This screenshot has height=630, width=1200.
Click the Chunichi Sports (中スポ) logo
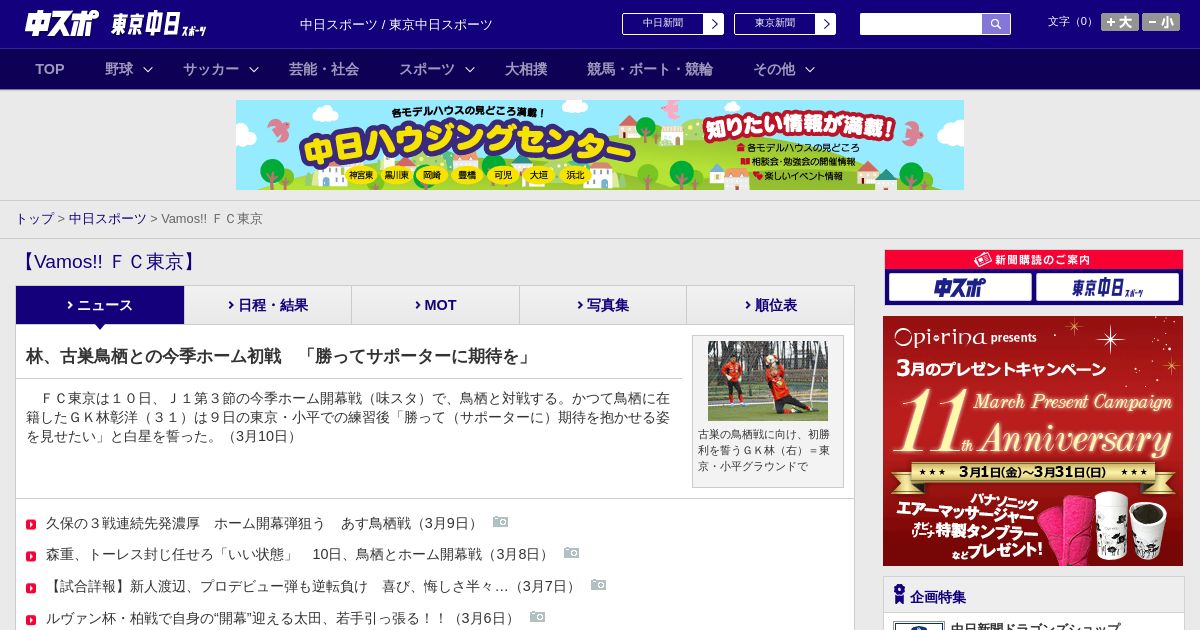coord(62,23)
